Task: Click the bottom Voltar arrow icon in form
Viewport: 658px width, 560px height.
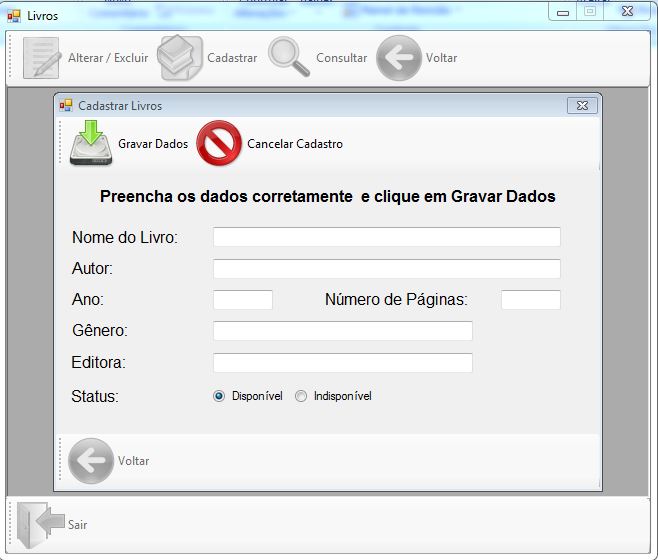Action: (91, 461)
